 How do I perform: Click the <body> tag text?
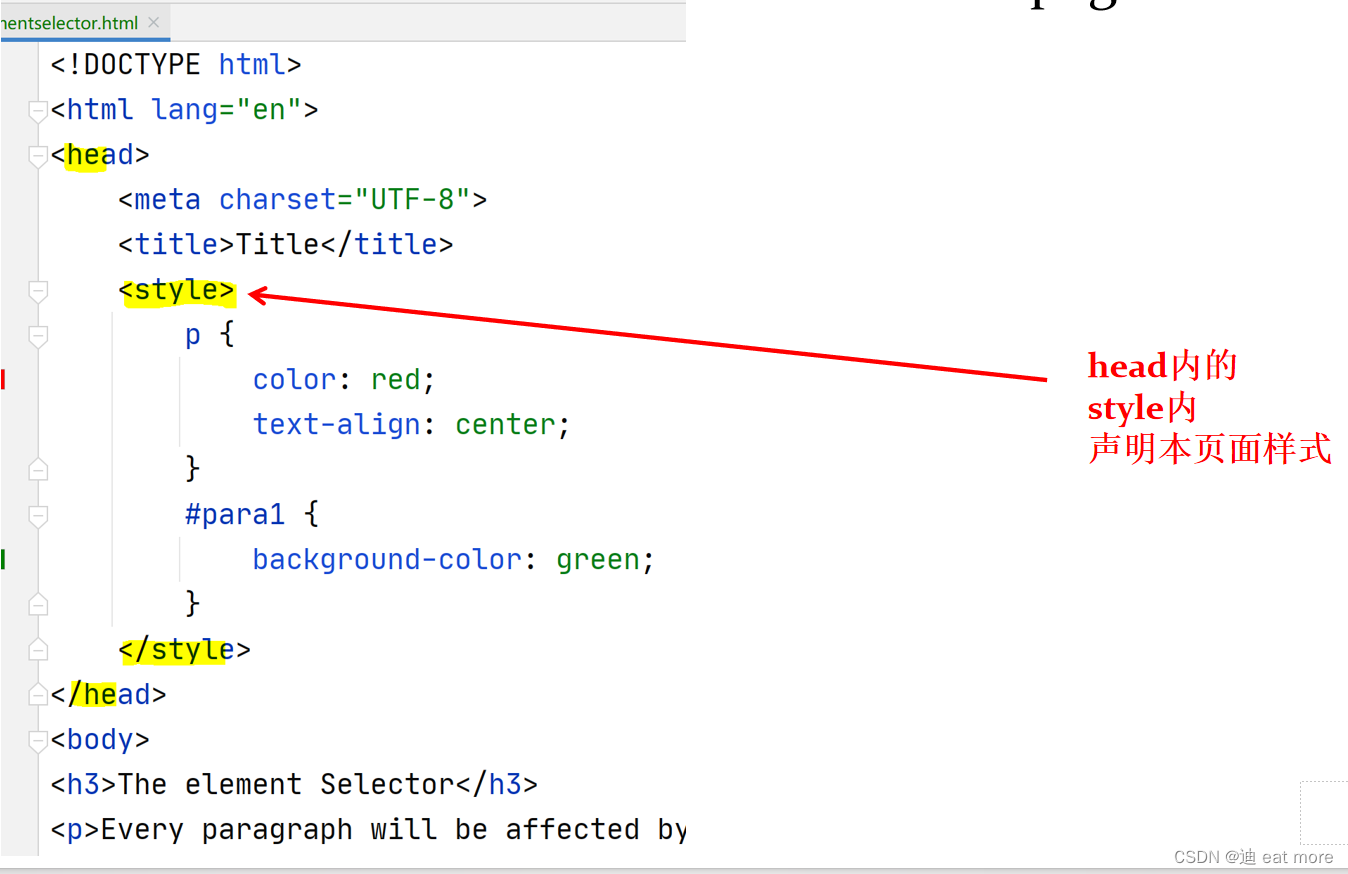click(x=100, y=740)
